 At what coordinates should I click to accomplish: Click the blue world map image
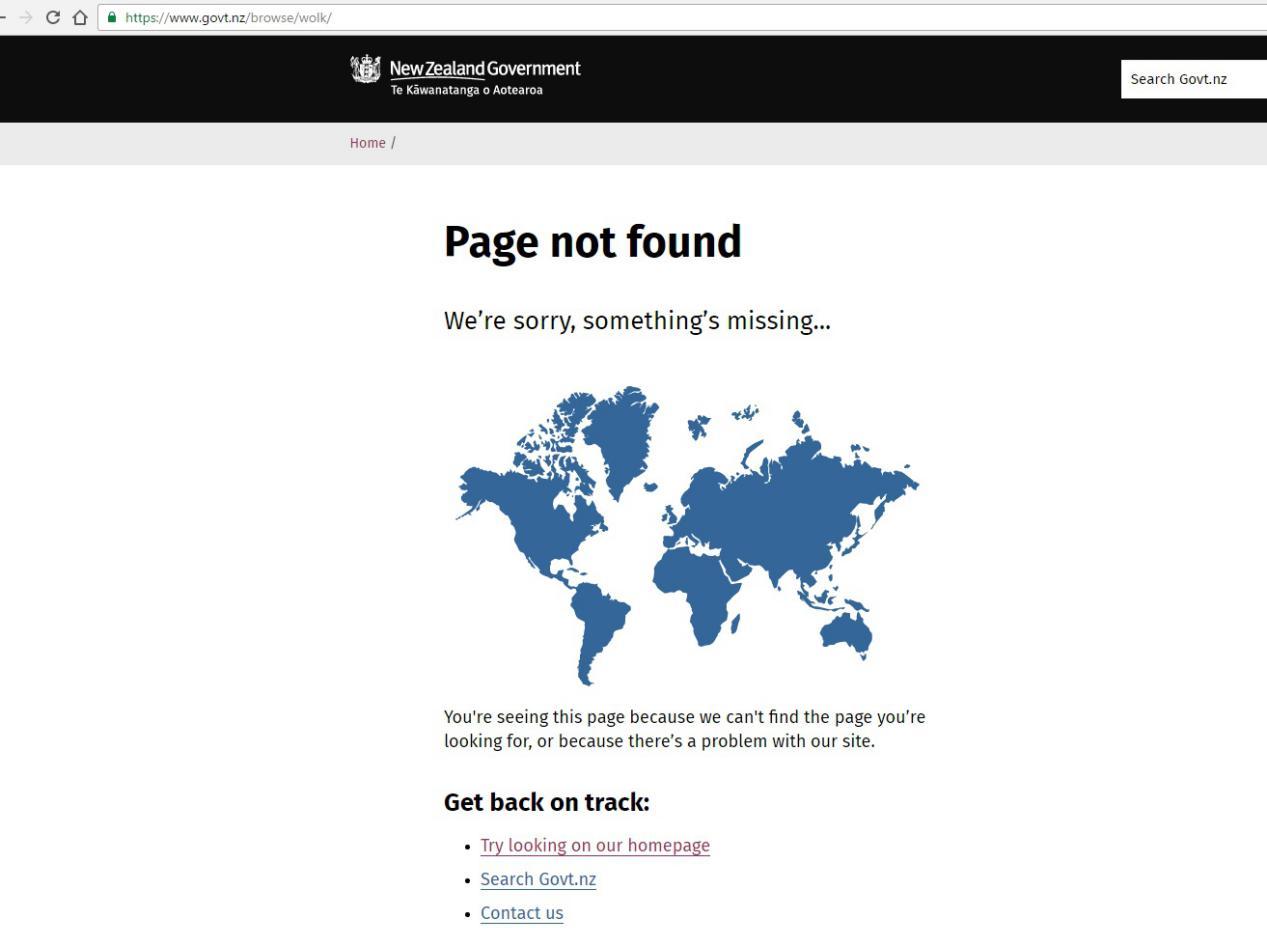point(687,535)
